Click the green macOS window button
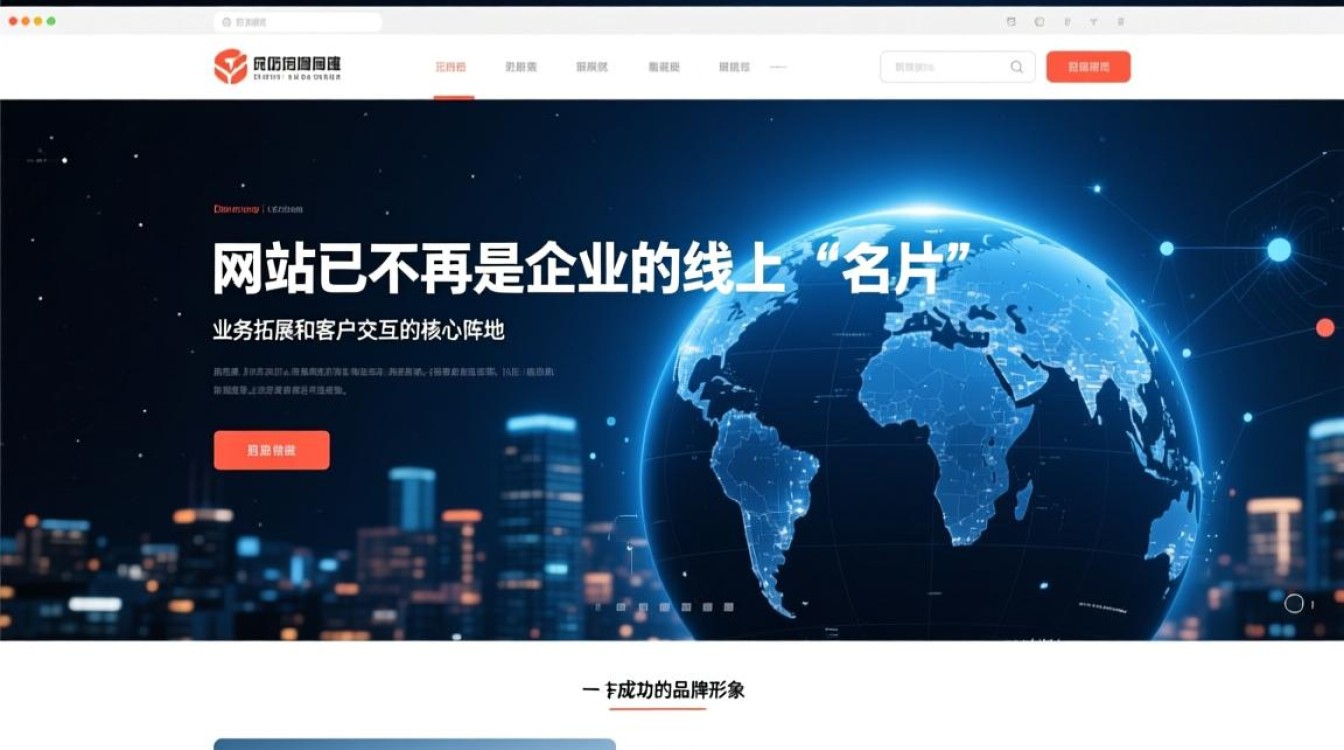Viewport: 1344px width, 750px height. tap(51, 21)
